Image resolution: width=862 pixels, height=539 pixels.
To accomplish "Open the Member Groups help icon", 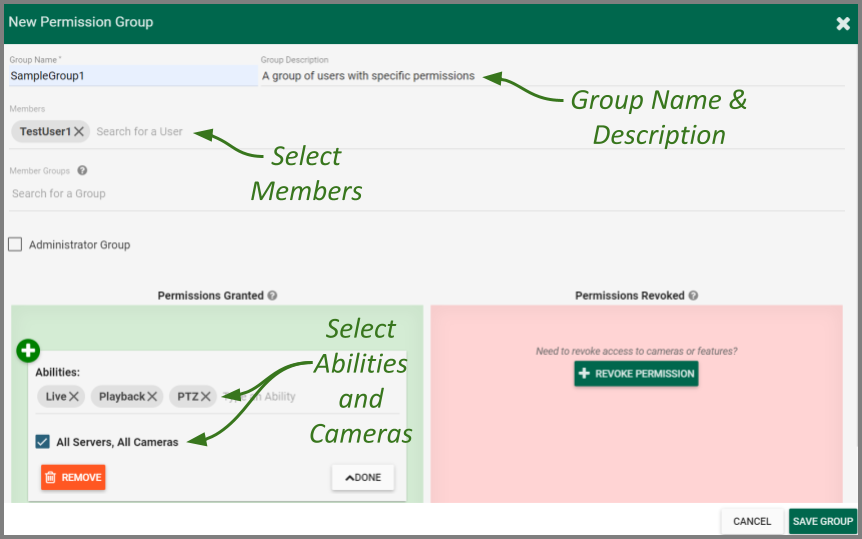I will point(82,171).
